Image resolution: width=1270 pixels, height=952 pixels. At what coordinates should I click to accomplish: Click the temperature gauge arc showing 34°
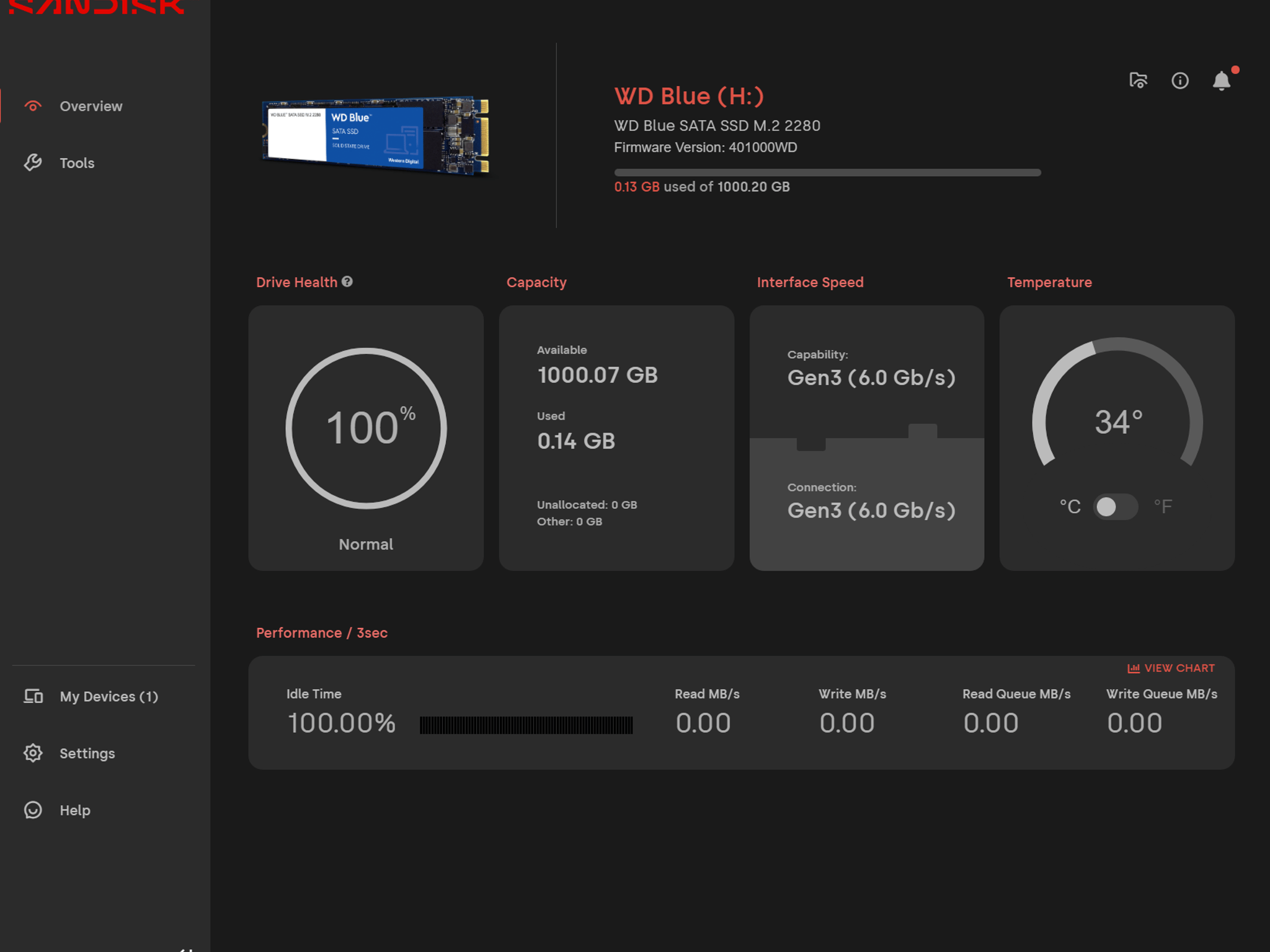click(x=1117, y=402)
